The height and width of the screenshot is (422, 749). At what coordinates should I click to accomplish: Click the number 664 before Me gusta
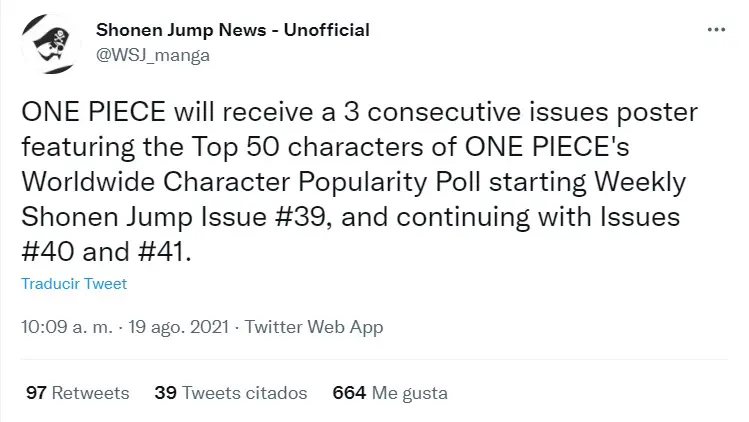pos(349,393)
